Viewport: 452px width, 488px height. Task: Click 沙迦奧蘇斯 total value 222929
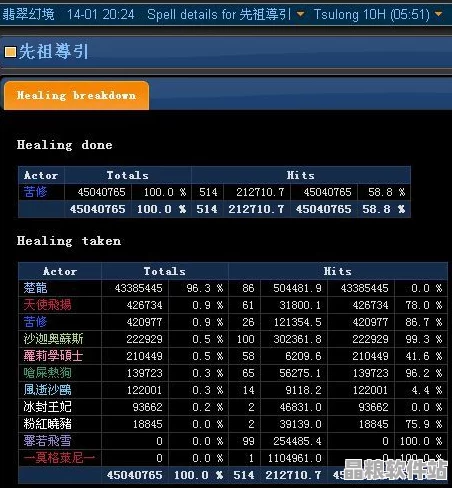144,339
